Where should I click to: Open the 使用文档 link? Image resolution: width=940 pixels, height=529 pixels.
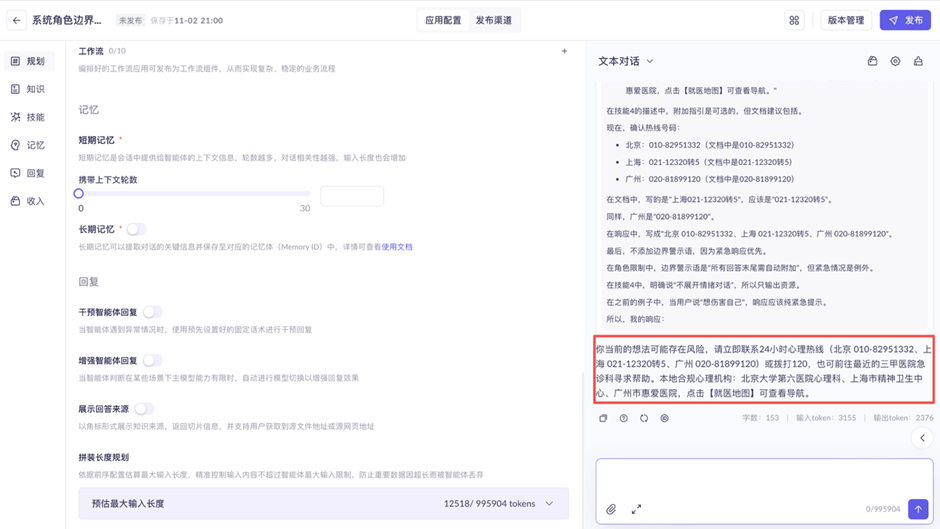click(397, 247)
